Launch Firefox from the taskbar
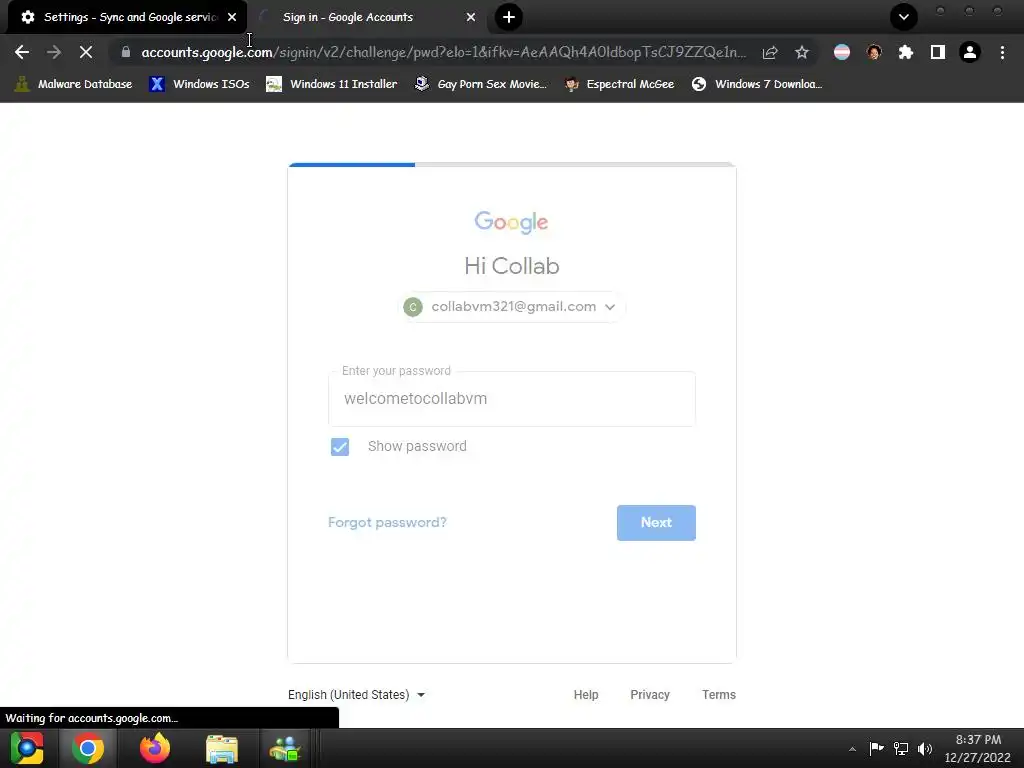Image resolution: width=1024 pixels, height=768 pixels. 155,748
